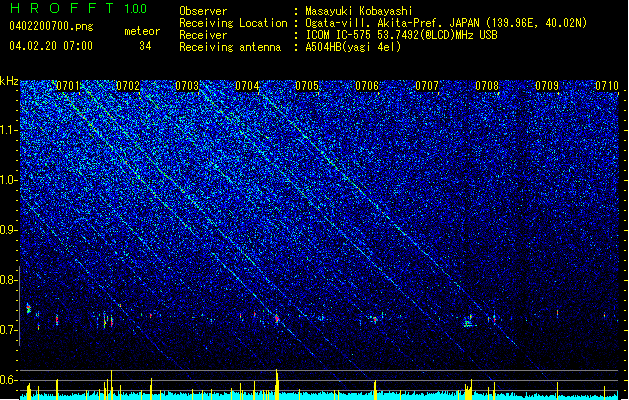Screen dimensions: 629x400
Task: Click the 0702 time marker
Action: tap(128, 86)
